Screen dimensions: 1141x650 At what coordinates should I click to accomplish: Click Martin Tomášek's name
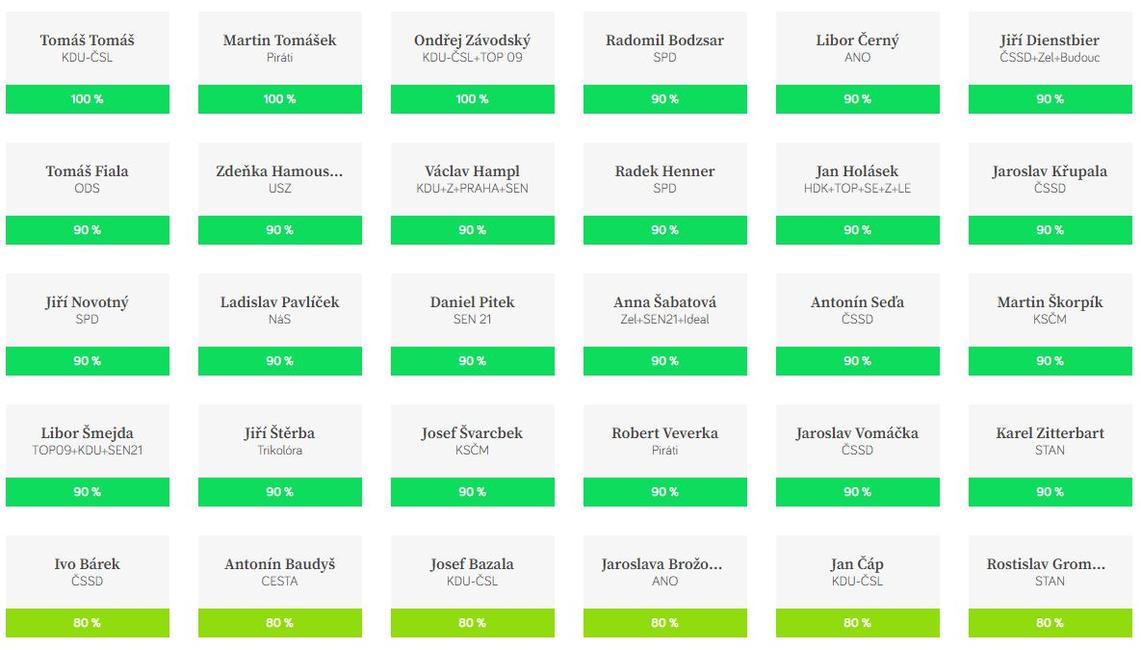[x=279, y=41]
